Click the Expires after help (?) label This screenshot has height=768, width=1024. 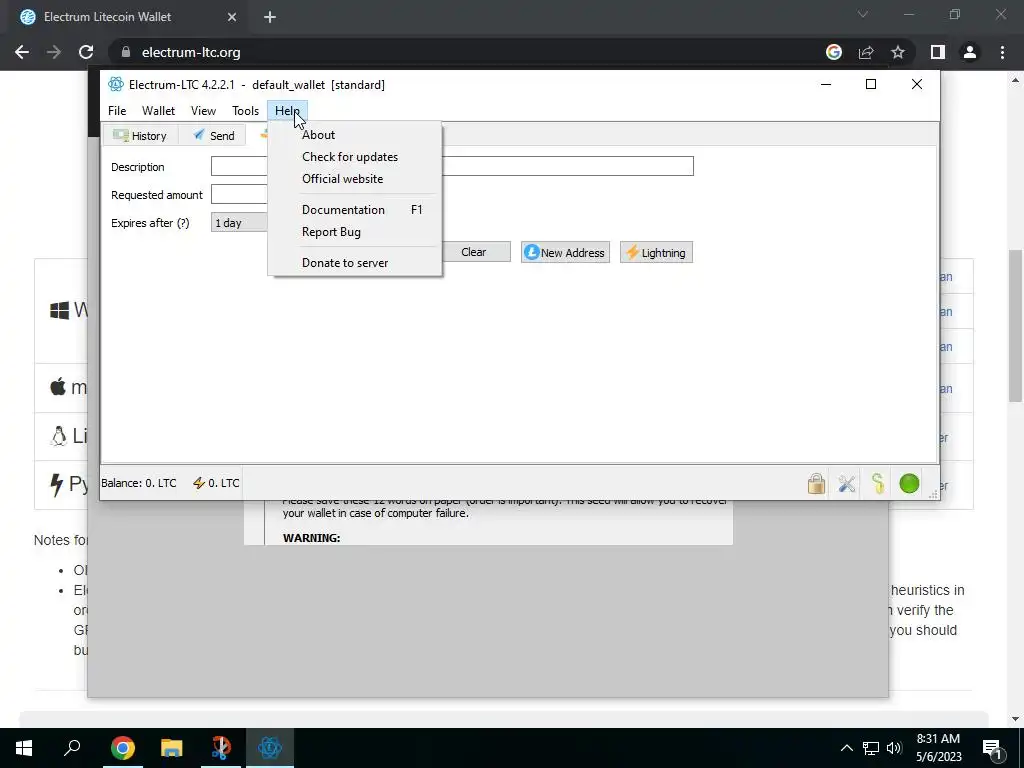click(x=150, y=223)
